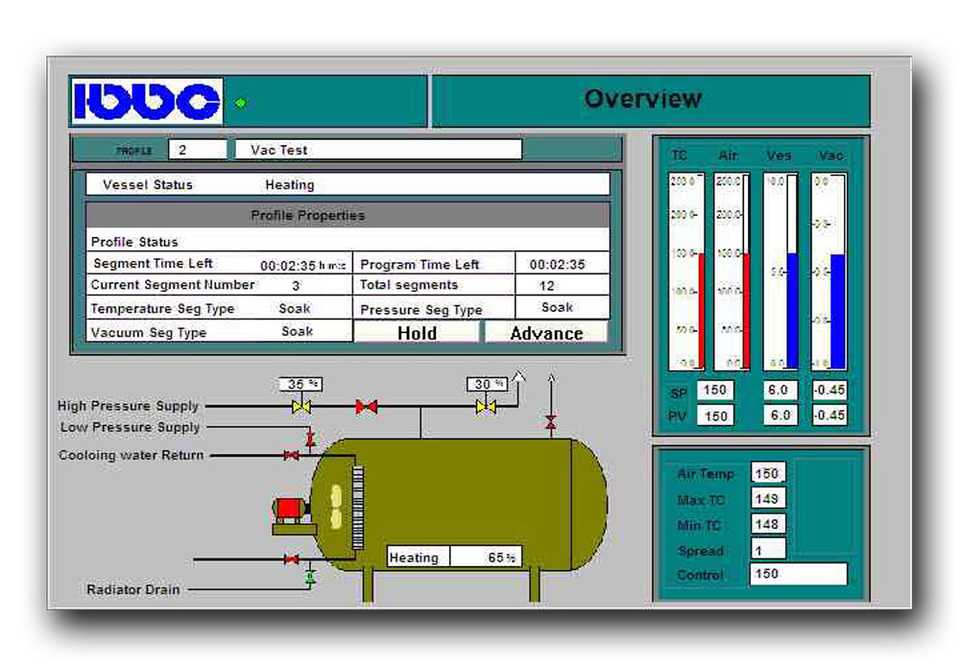Click the yellow 35% high pressure supply valve
960x666 pixels.
(x=301, y=407)
